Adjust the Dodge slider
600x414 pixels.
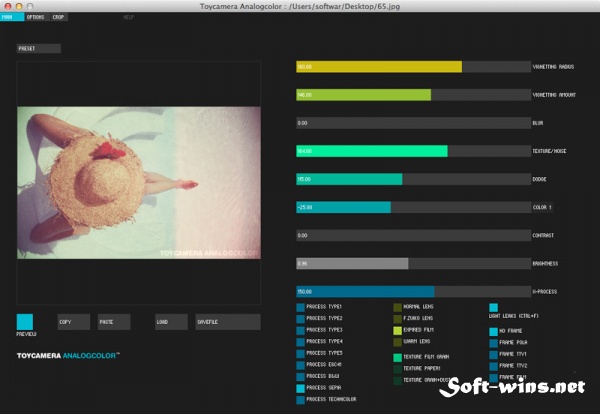click(x=414, y=179)
